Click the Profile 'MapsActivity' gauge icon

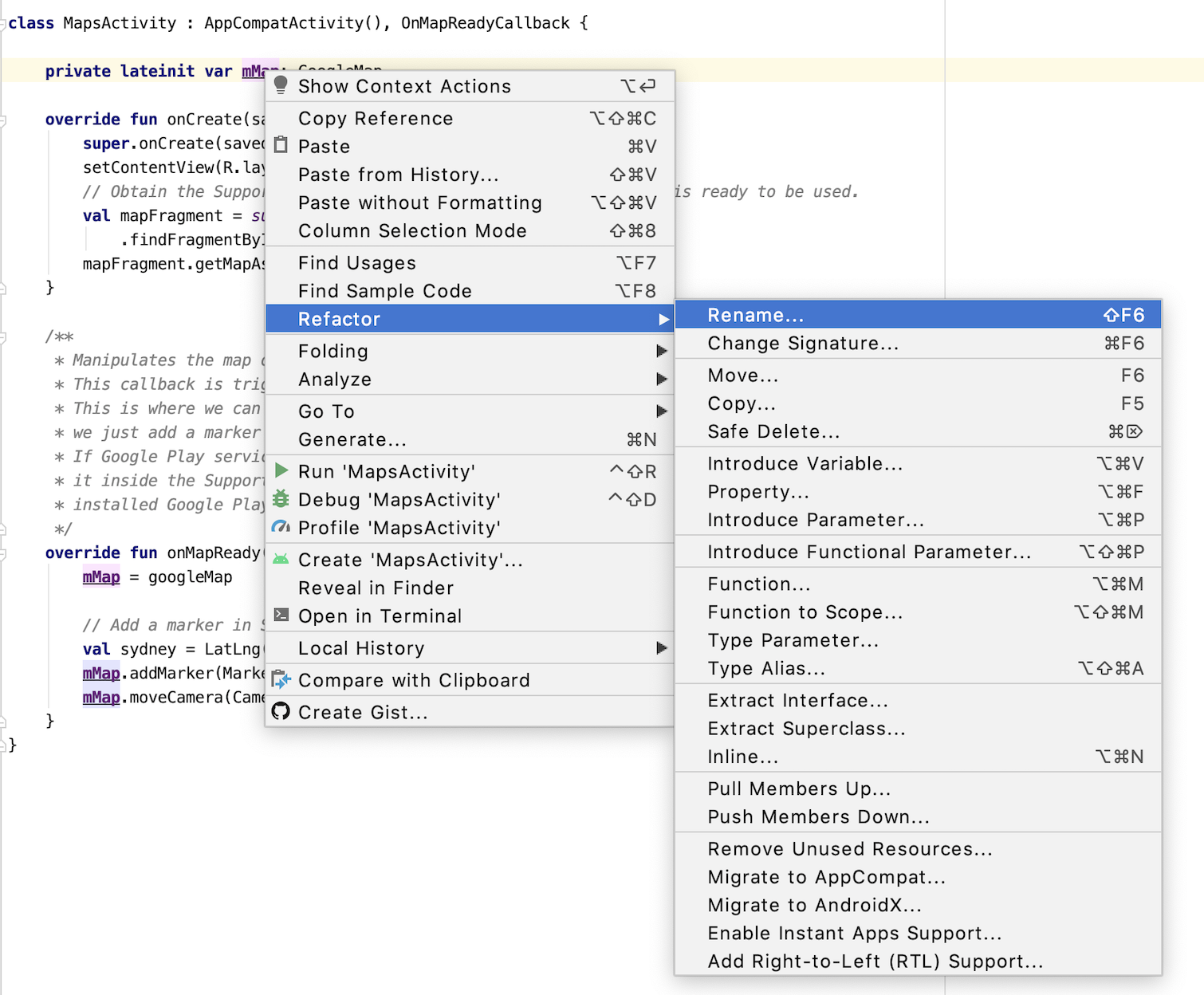281,527
